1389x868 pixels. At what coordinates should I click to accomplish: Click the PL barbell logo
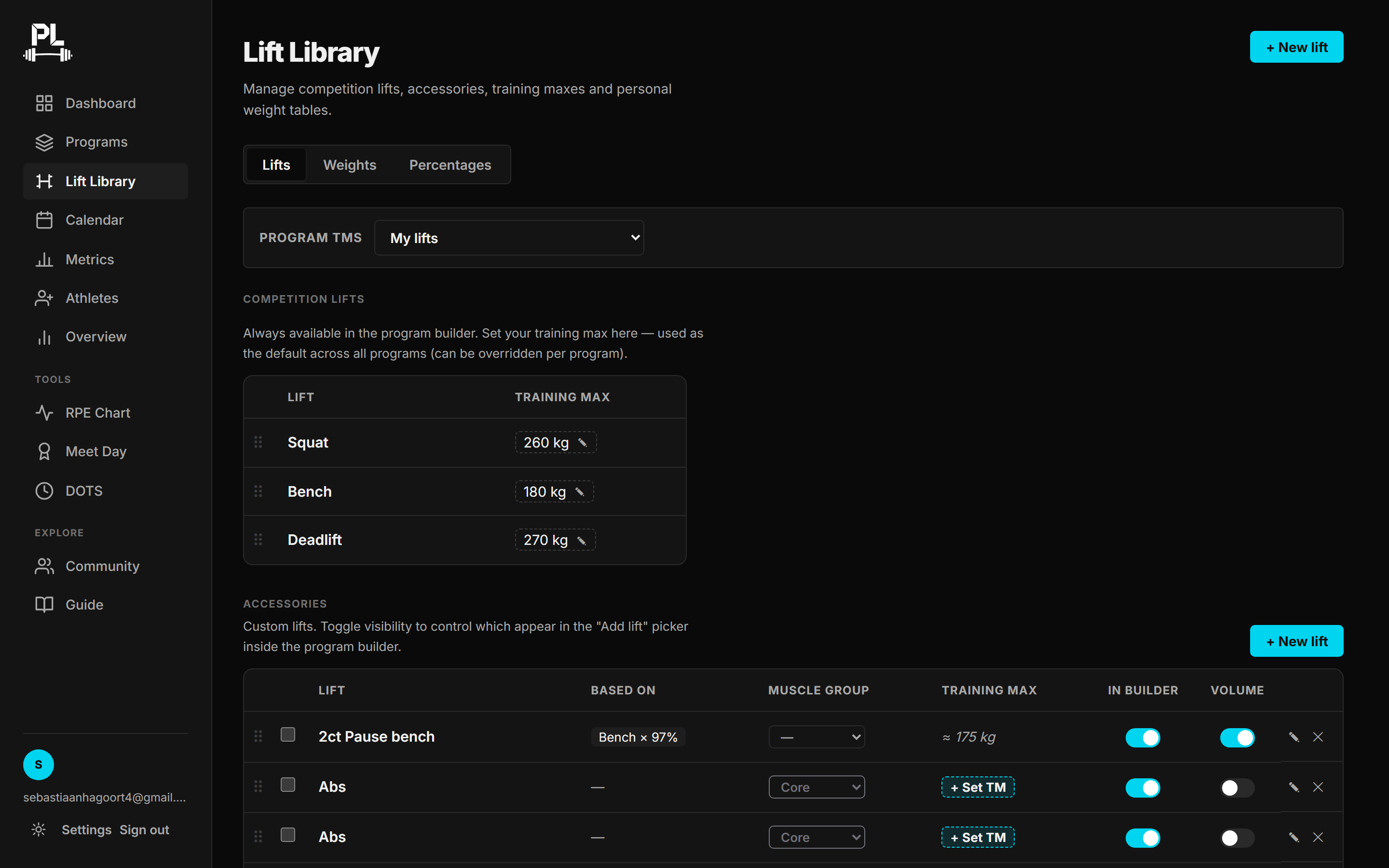click(48, 42)
